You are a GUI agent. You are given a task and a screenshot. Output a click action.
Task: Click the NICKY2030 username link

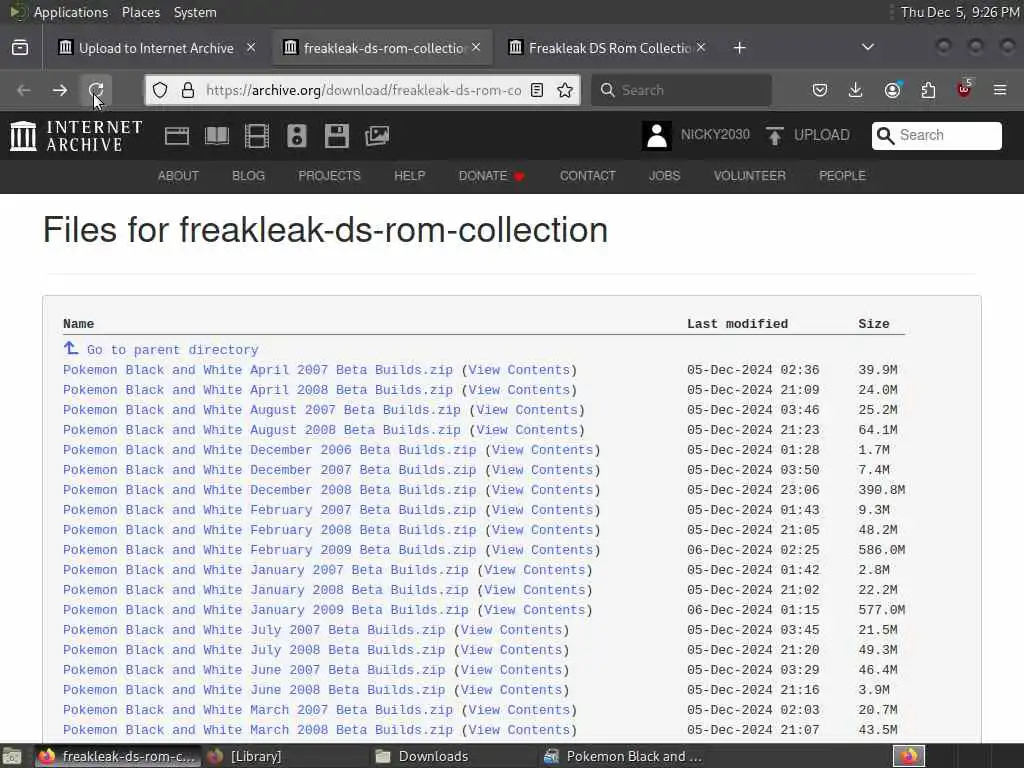[715, 135]
